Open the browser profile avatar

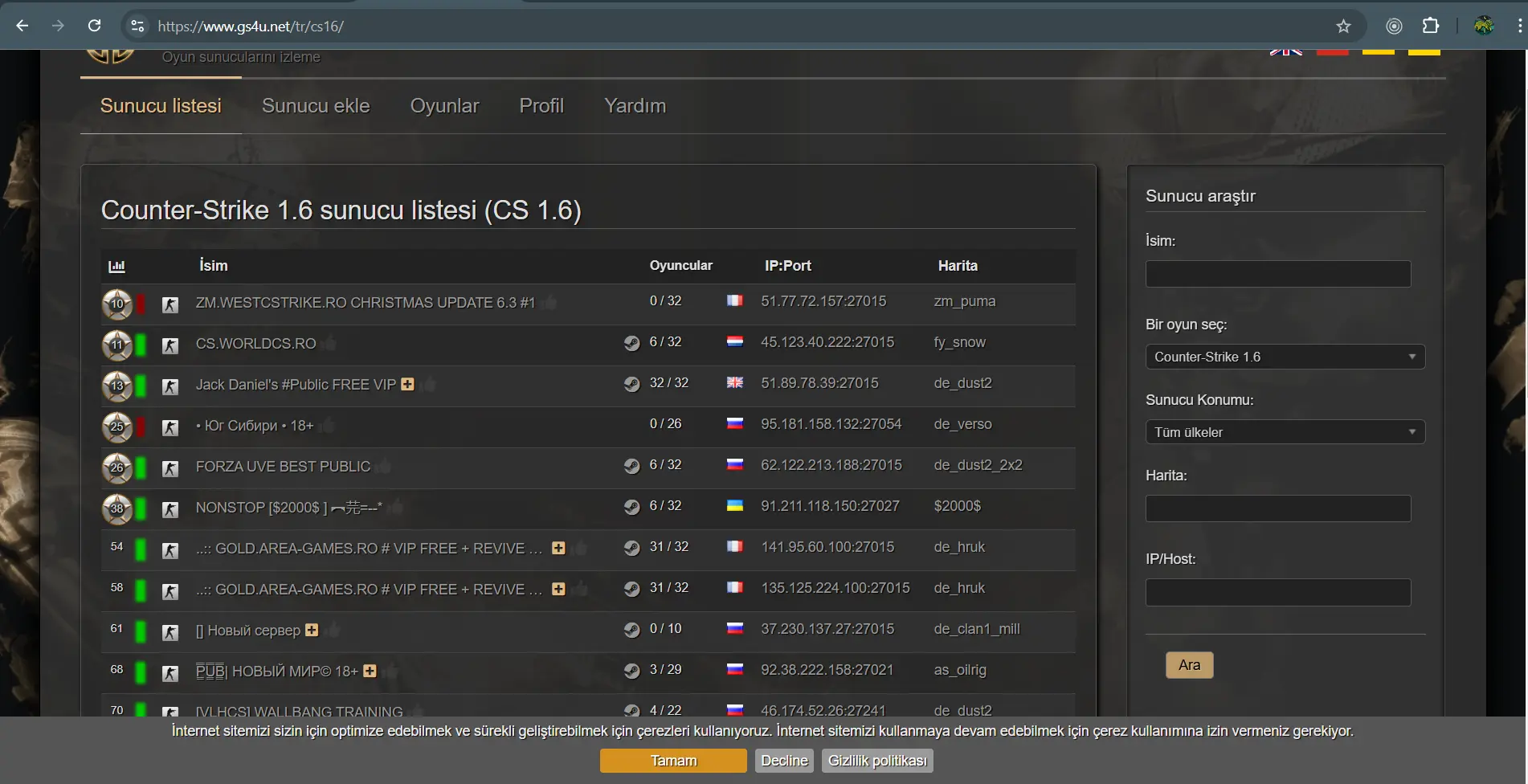1484,26
